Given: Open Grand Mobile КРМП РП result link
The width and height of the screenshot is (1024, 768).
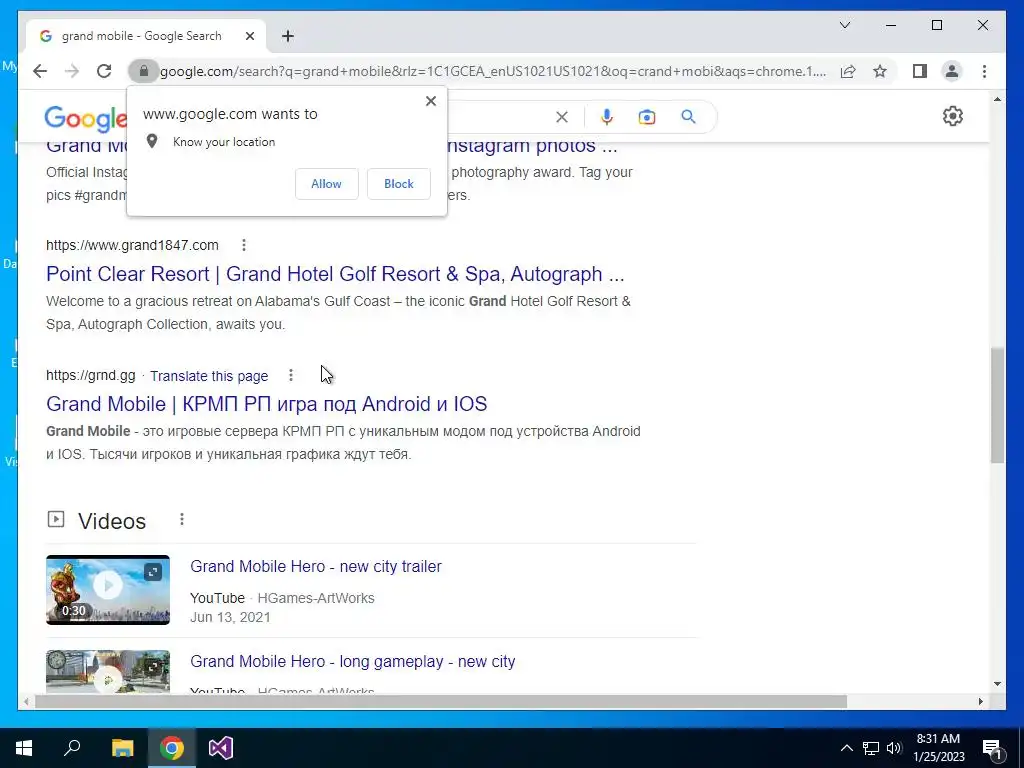Looking at the screenshot, I should [266, 404].
